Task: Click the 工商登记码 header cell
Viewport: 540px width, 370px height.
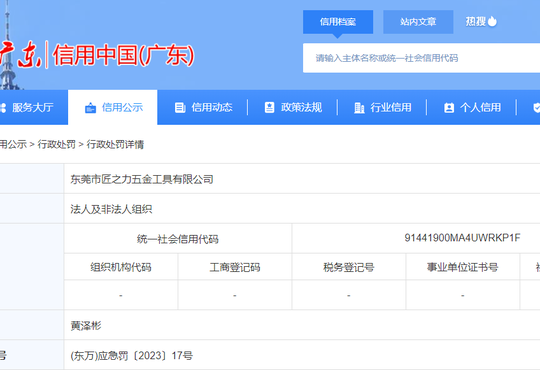Action: point(235,267)
